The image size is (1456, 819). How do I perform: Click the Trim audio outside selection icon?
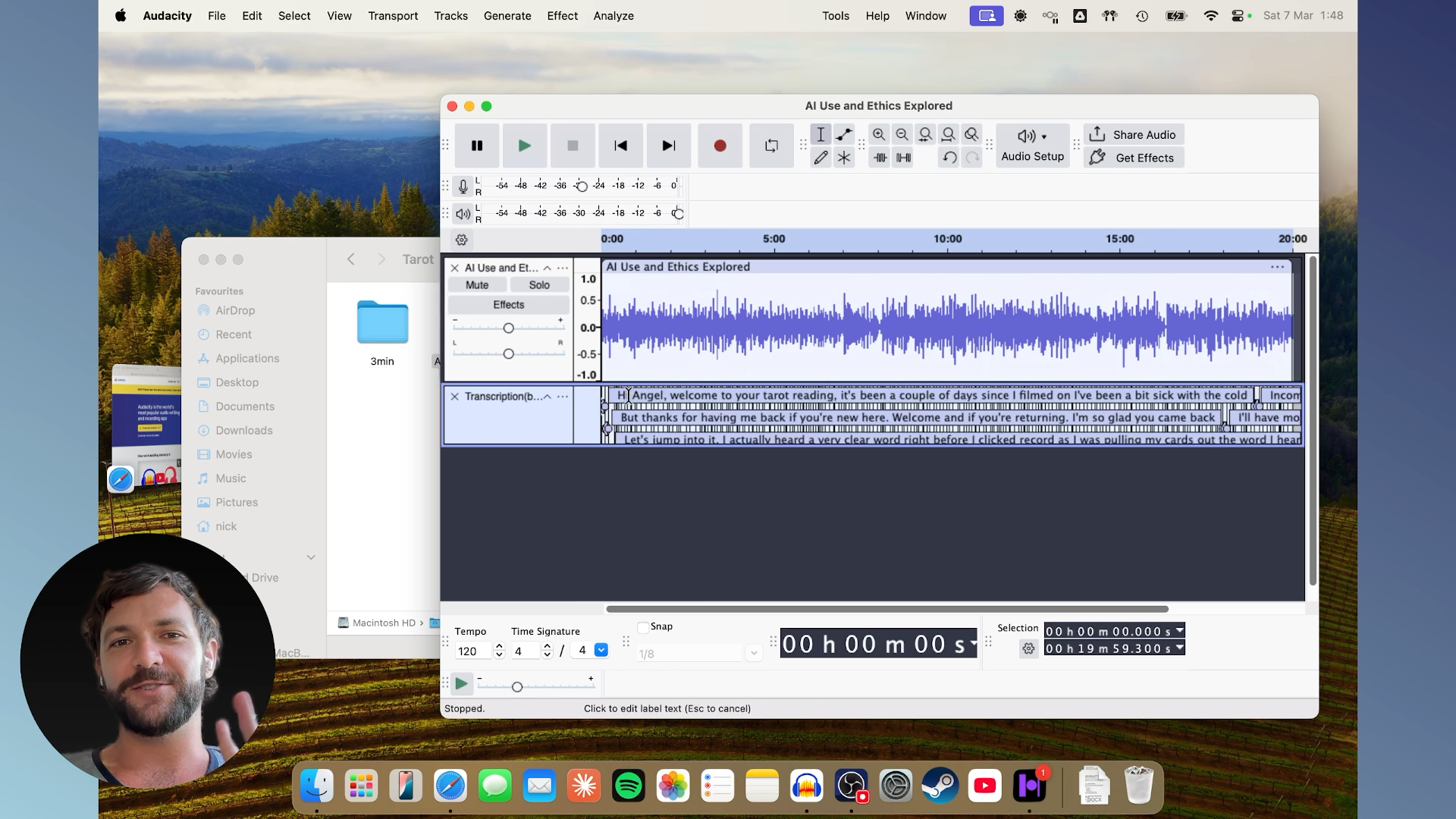(880, 158)
